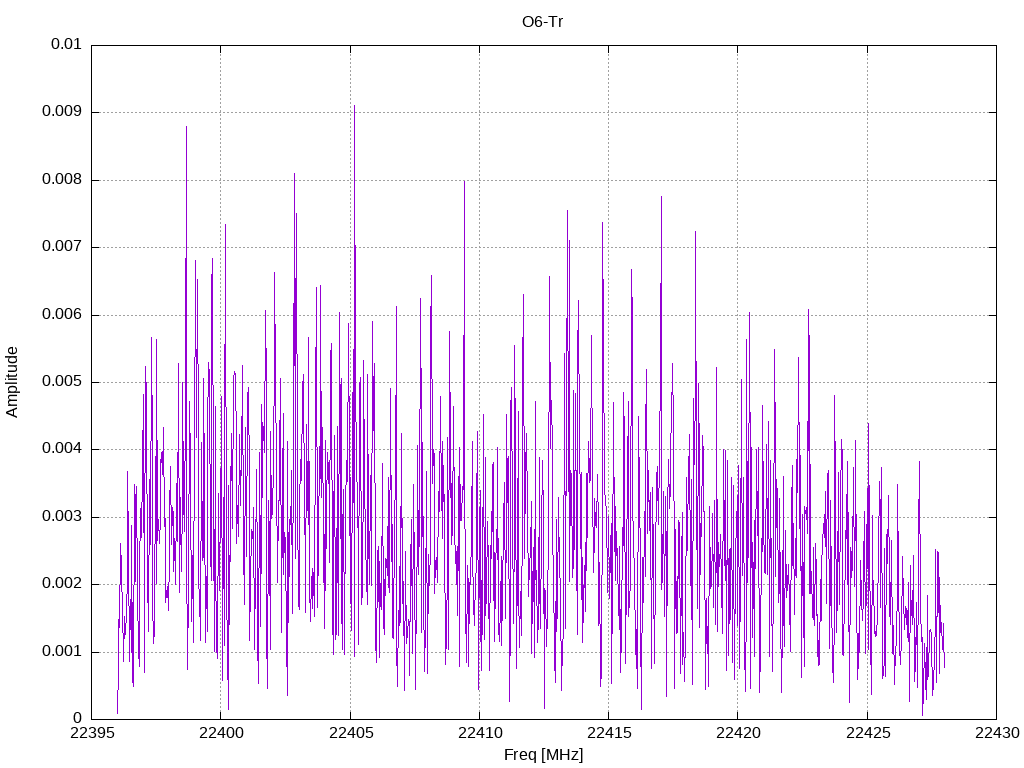Click the y-axis tick label 0.007
Viewport: 1024px width, 768px height.
click(62, 247)
